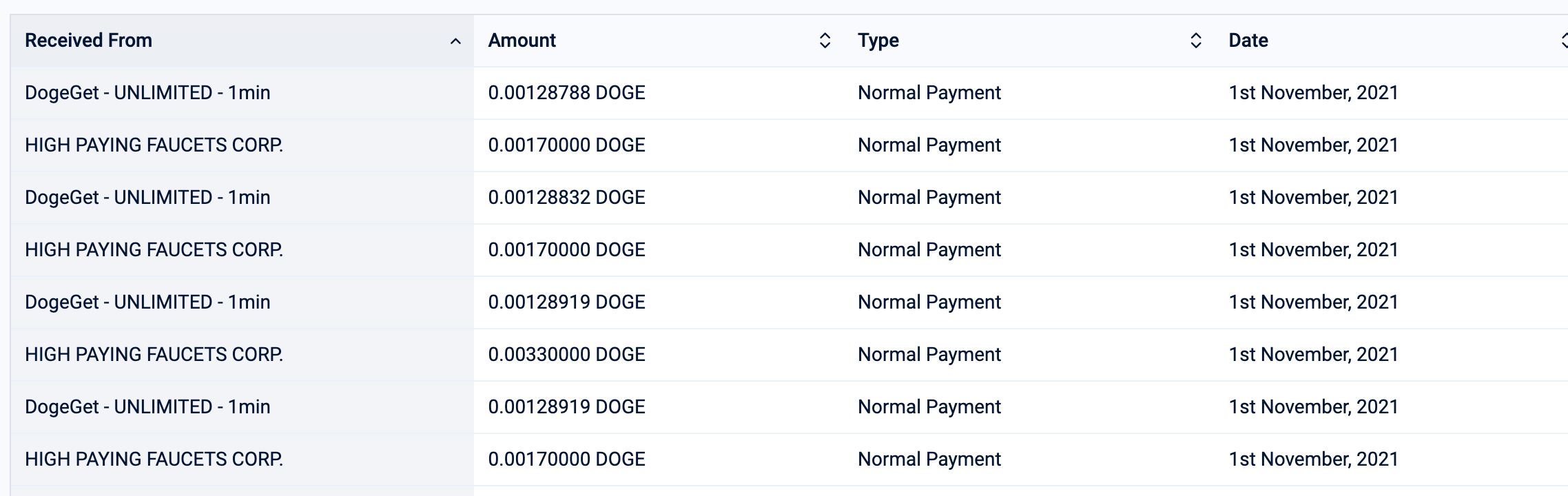Viewport: 1568px width, 496px height.
Task: Select Normal Payment in the 0.00128832 DOGE row
Action: 929,198
